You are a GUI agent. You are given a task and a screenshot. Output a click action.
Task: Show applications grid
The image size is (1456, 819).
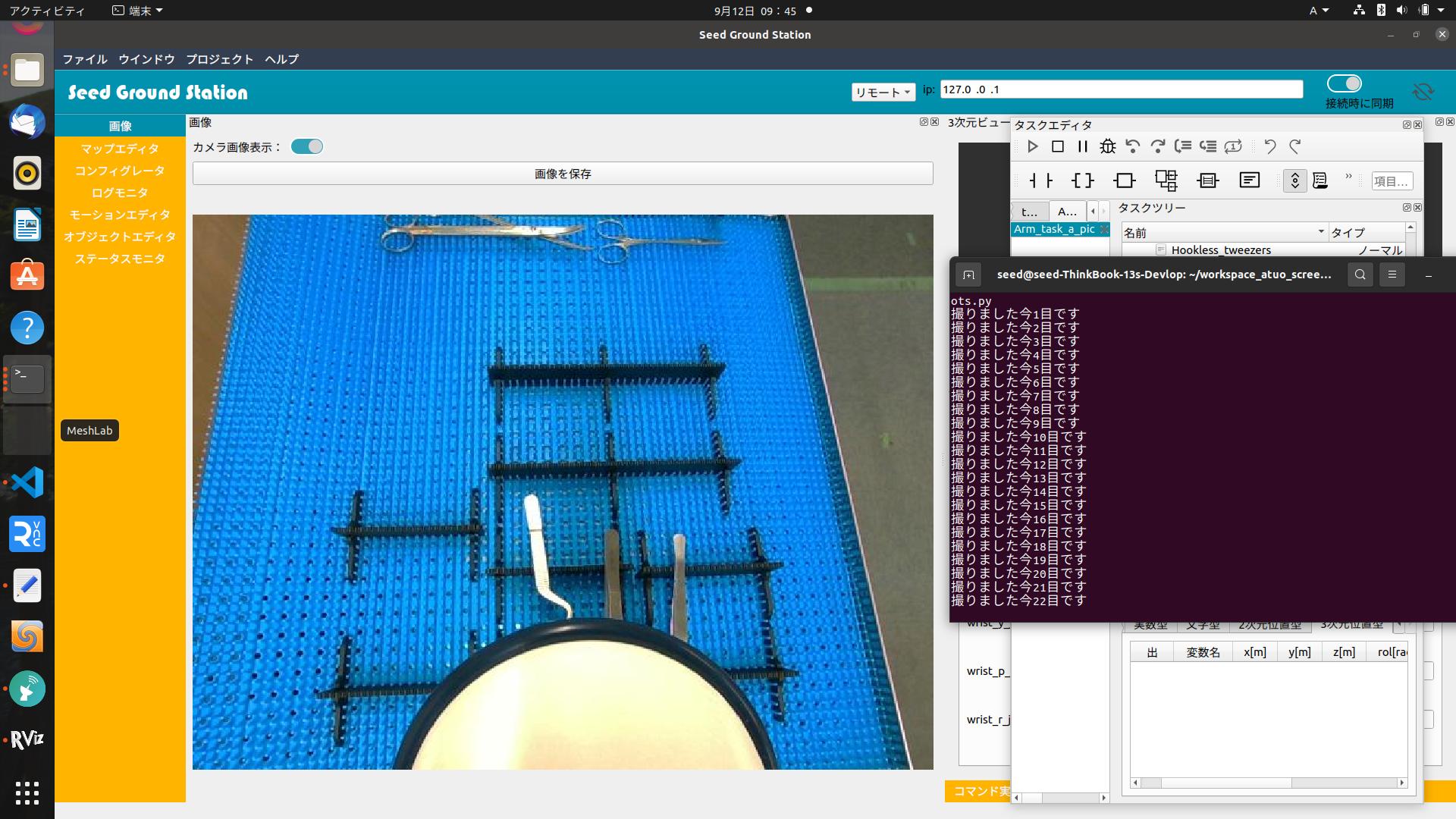click(27, 792)
